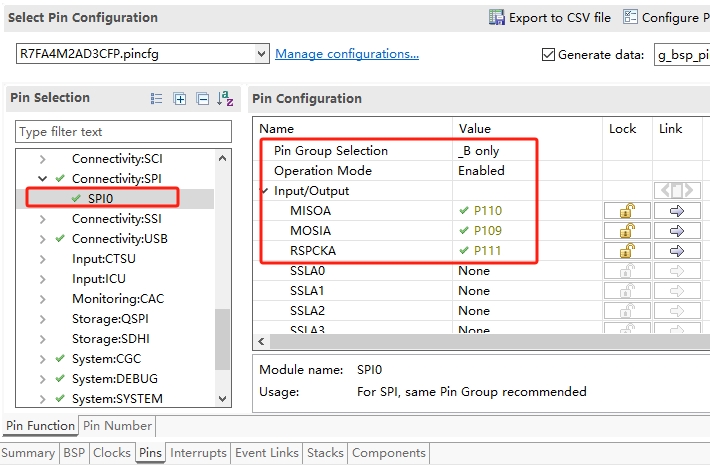Screen dimensions: 710x465
Task: Click the SSLA2 value None
Action: pyautogui.click(x=474, y=311)
